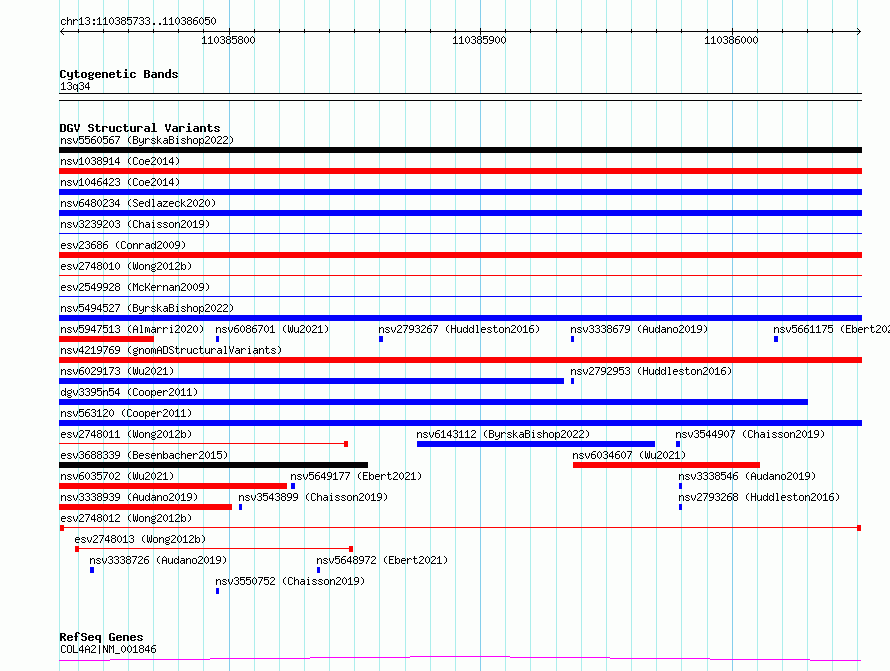Click the esv2748010 (Wong2012b) label
The height and width of the screenshot is (671, 890).
126,266
